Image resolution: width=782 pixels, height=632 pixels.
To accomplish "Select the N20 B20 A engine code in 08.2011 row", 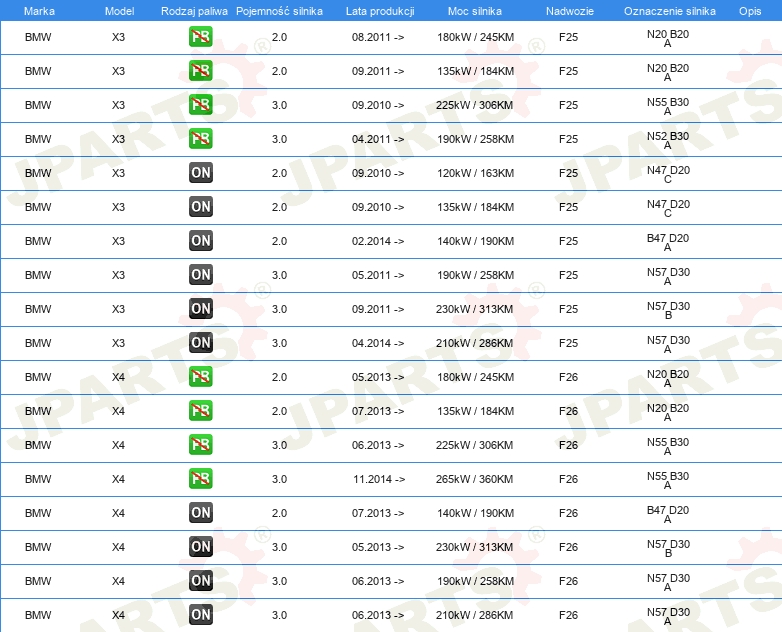I will tap(668, 38).
